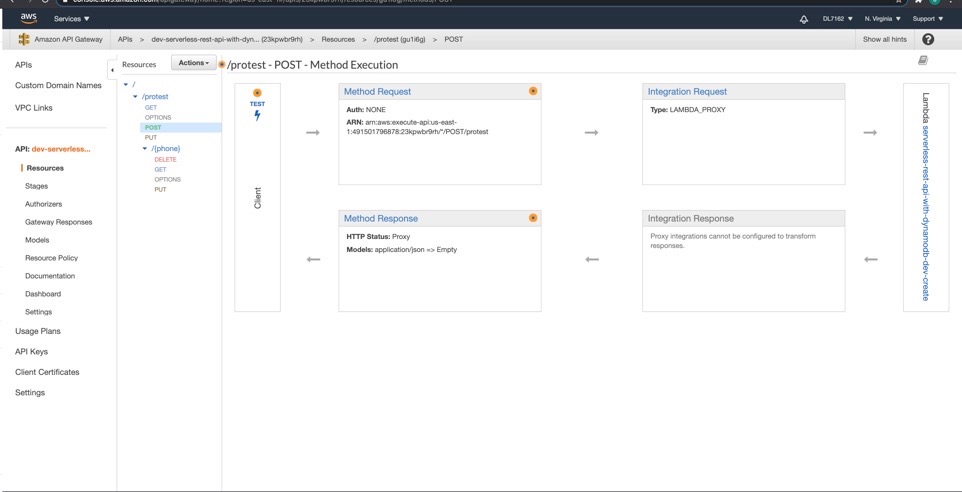Click the Amazon API Gateway logo icon
Viewport: 962px width, 492px height.
[x=24, y=39]
